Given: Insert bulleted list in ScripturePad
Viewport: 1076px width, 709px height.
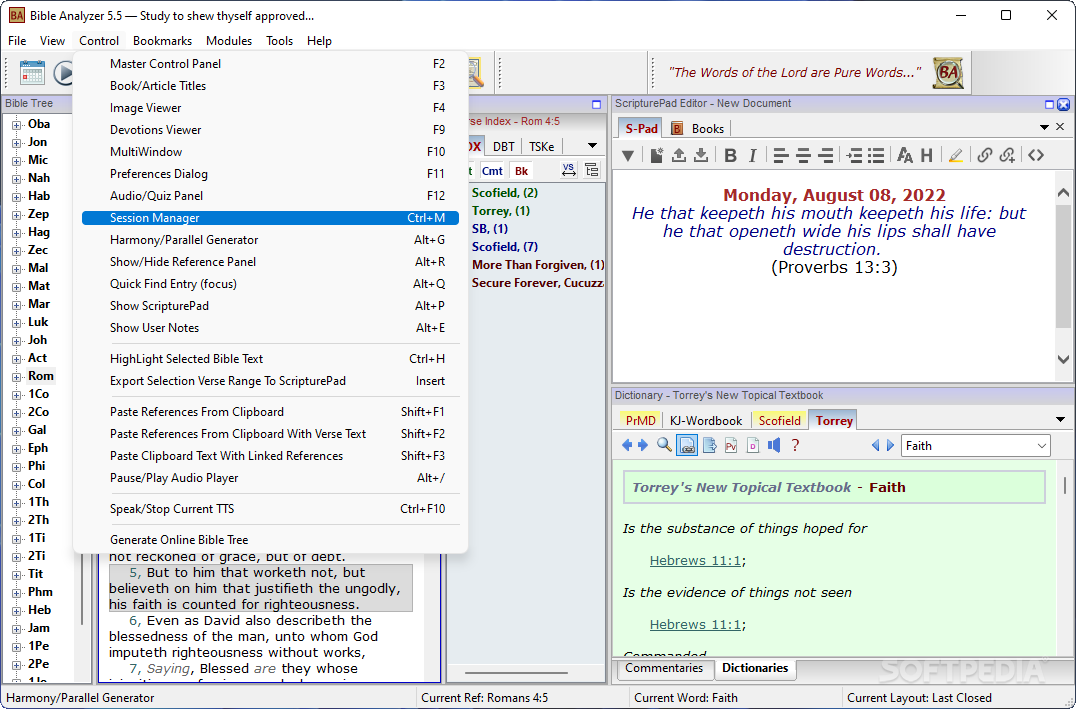Looking at the screenshot, I should coord(876,156).
